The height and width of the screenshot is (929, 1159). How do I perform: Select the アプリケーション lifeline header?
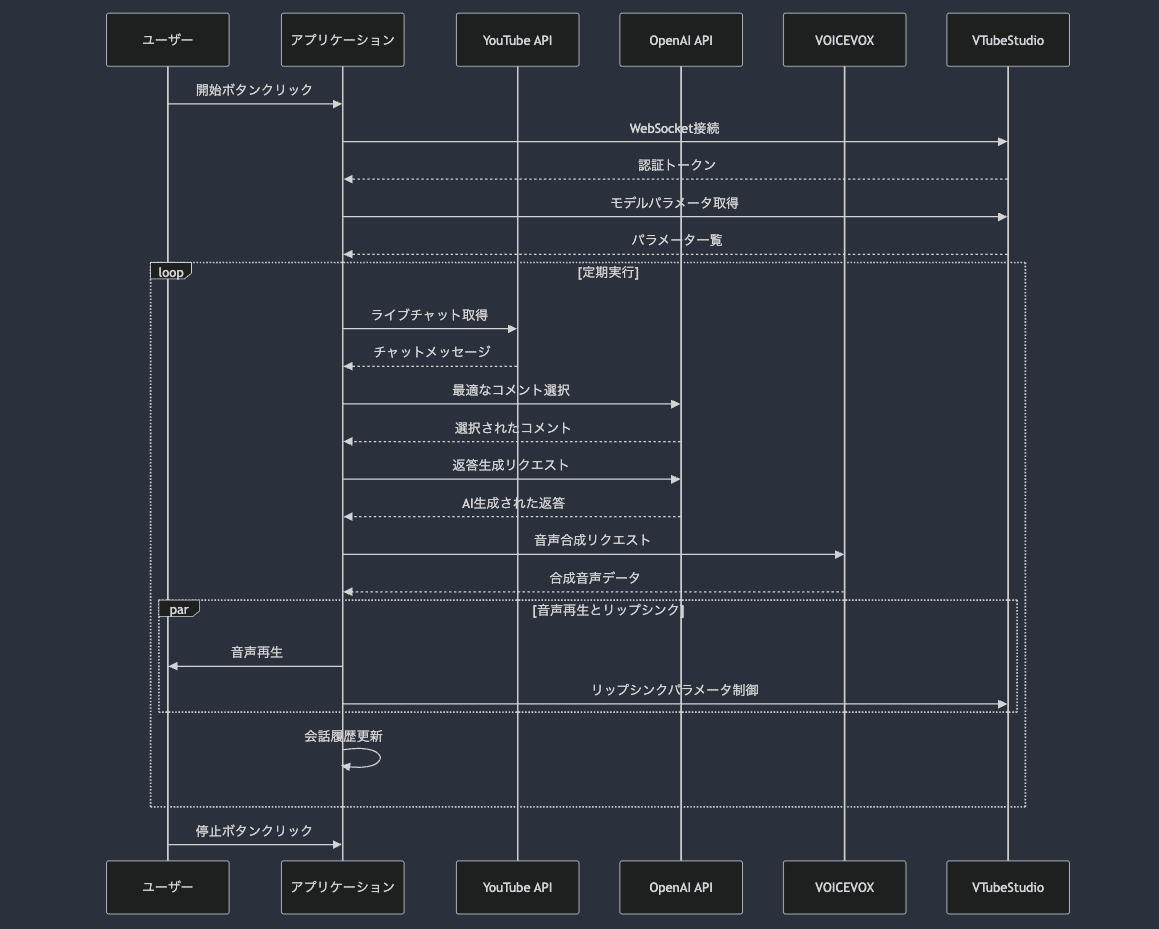pos(342,39)
